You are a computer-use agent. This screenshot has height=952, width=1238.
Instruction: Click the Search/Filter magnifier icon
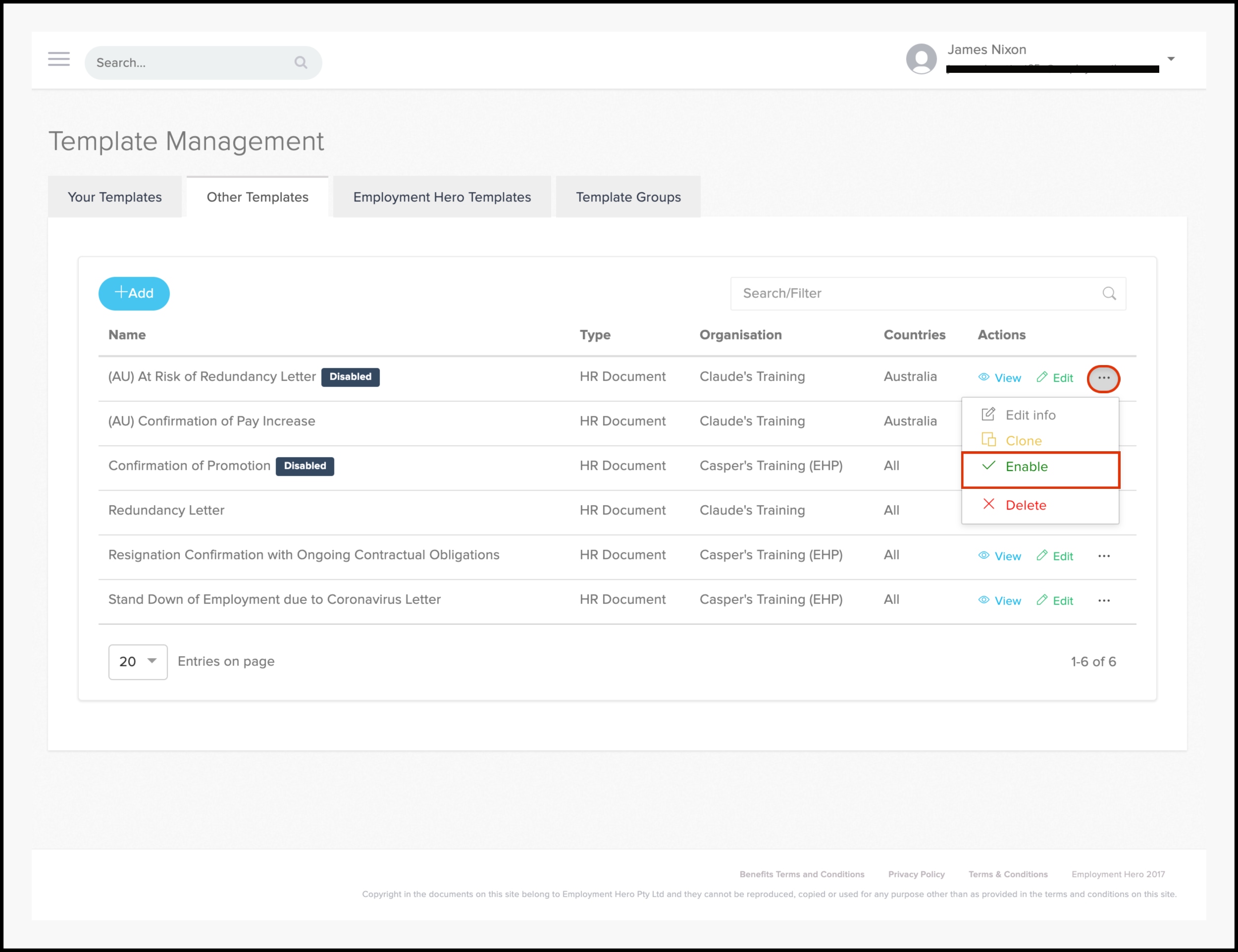coord(1109,294)
